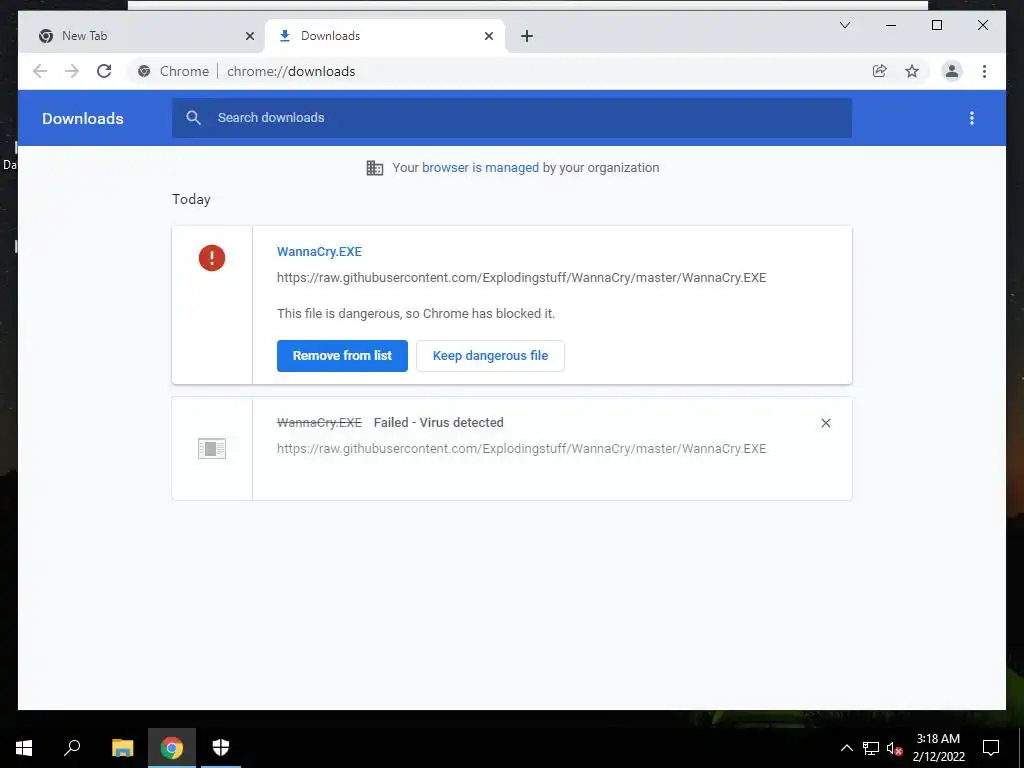This screenshot has height=768, width=1024.
Task: Click the managed organization building icon
Action: coord(375,168)
